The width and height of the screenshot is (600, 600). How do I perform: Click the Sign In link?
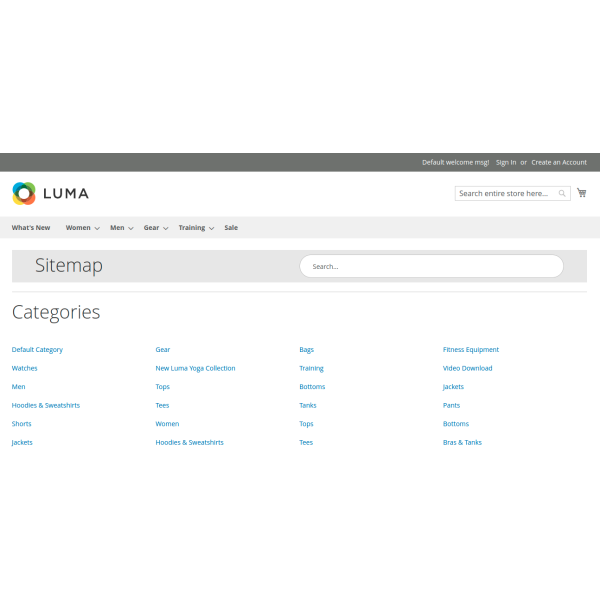(506, 162)
